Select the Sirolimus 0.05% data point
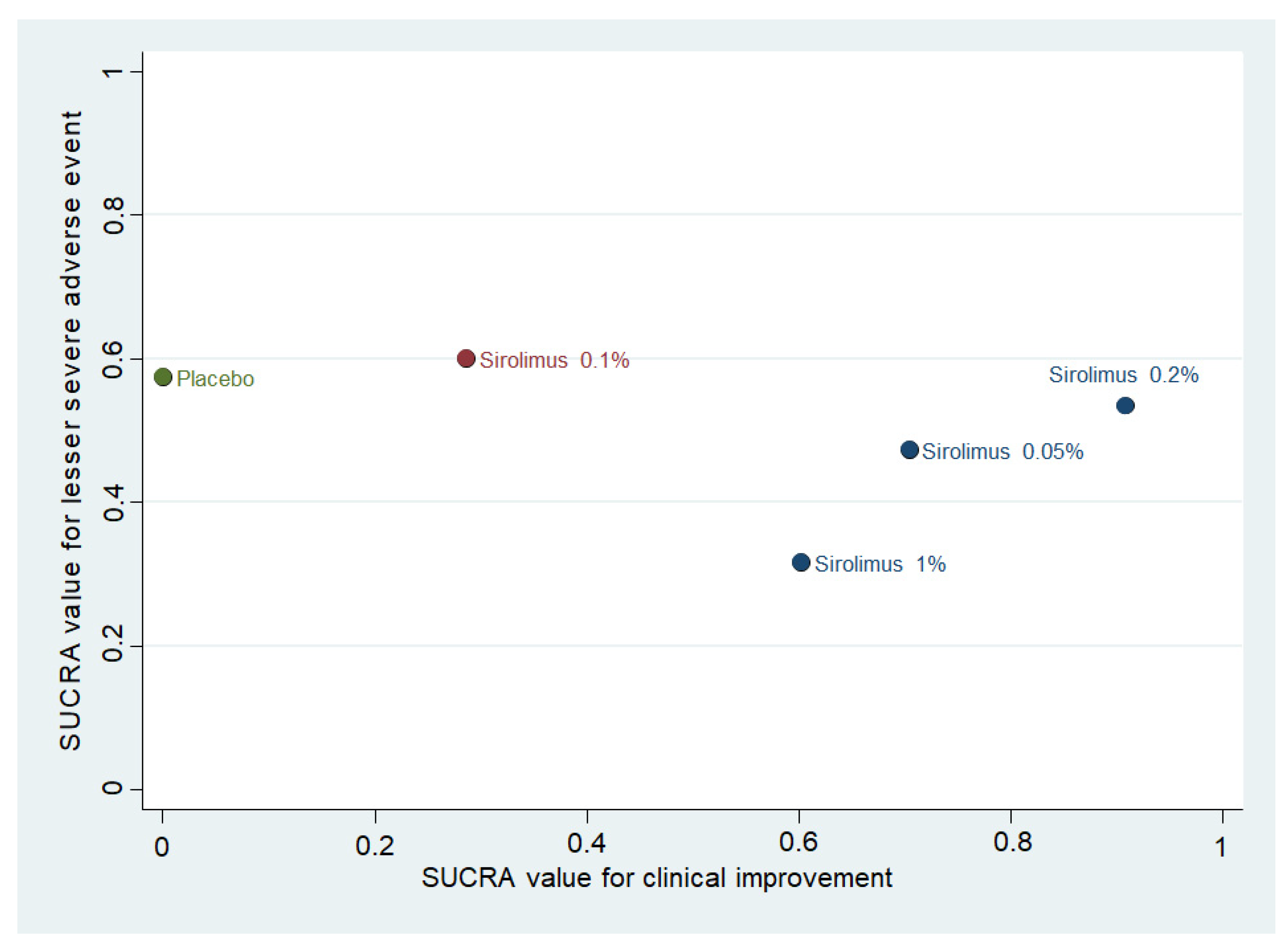The width and height of the screenshot is (1288, 948). tap(909, 450)
